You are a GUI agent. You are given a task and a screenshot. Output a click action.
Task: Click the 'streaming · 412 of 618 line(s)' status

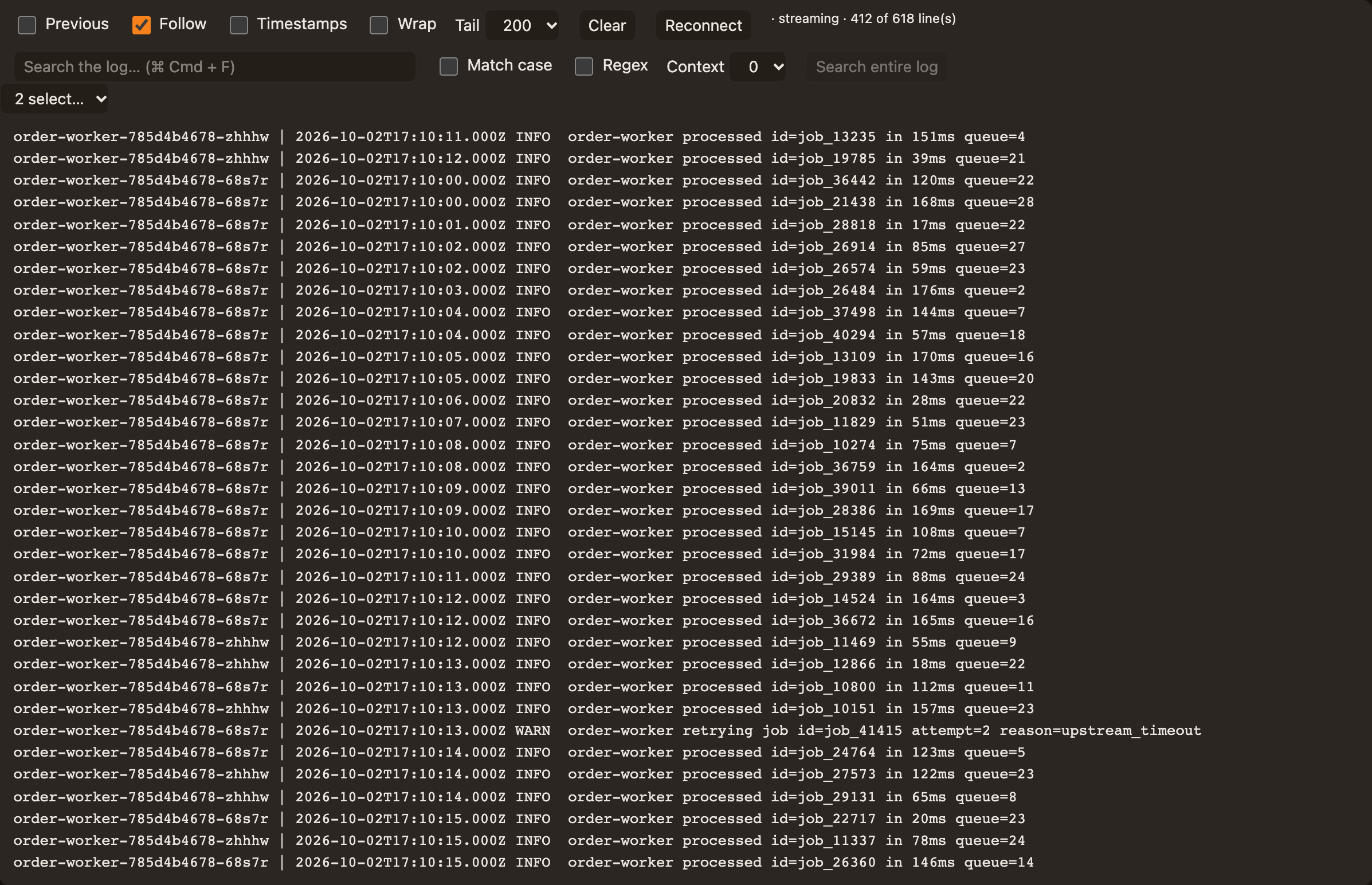pos(864,18)
